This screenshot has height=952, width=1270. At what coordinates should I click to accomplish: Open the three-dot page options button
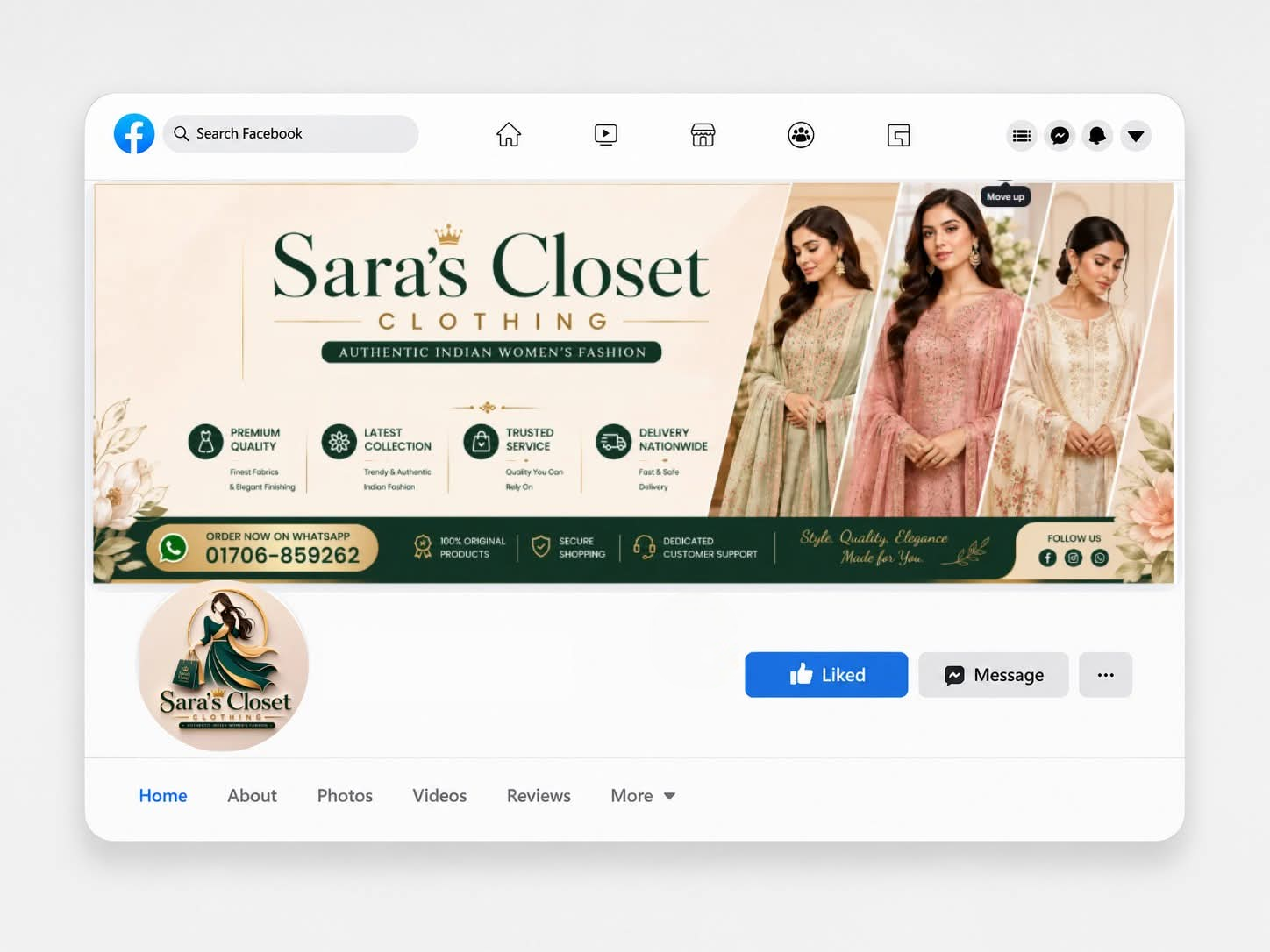(x=1106, y=675)
